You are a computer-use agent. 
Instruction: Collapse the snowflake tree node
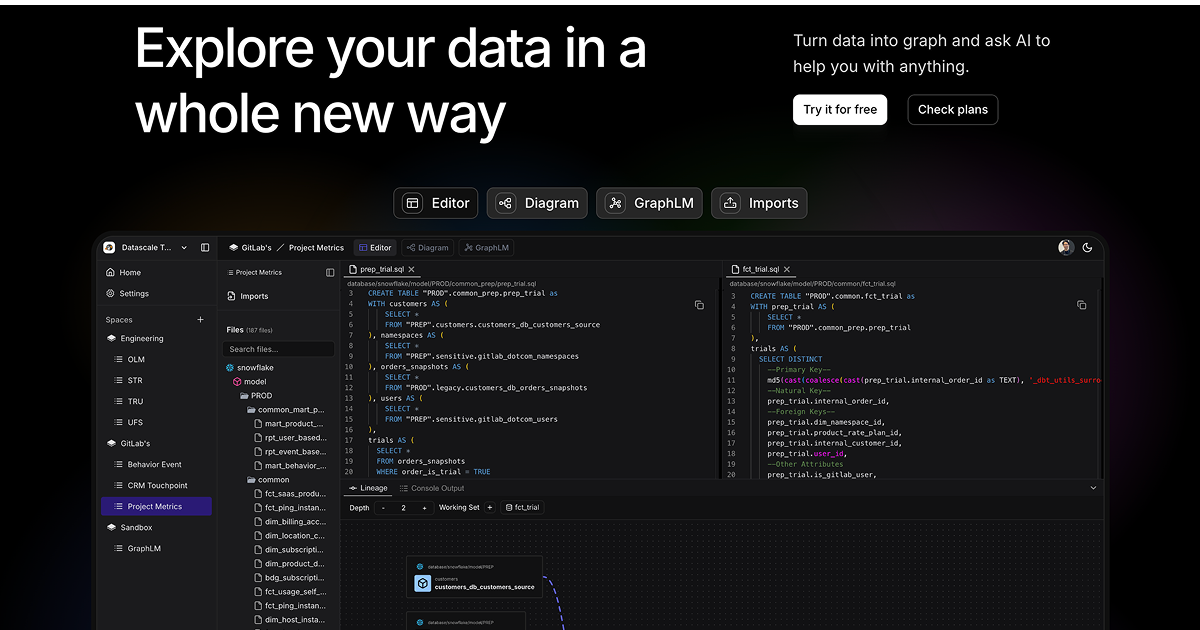pyautogui.click(x=250, y=367)
